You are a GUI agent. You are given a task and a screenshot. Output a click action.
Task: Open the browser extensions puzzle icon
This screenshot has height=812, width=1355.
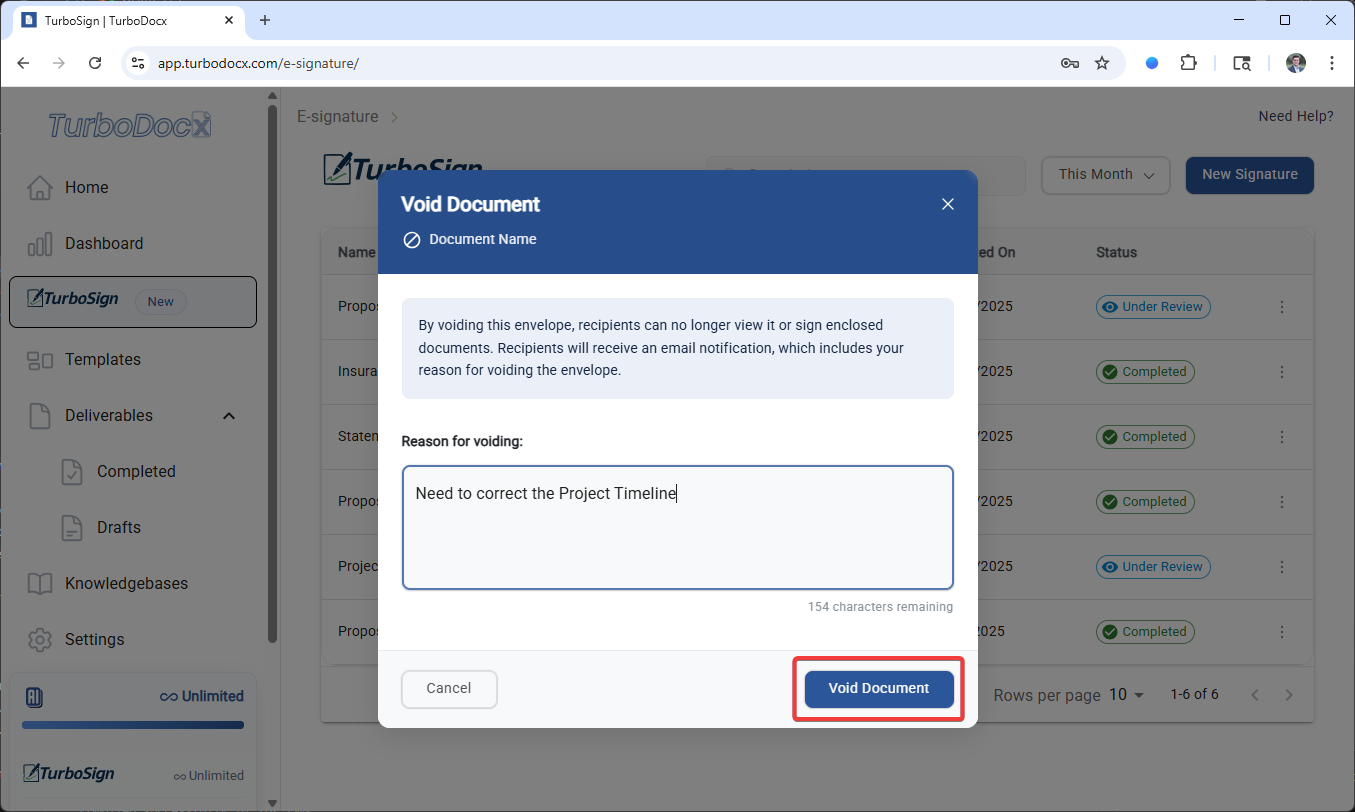point(1188,63)
